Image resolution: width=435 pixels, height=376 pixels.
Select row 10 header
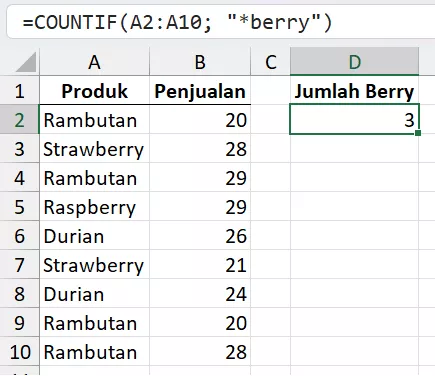(x=19, y=352)
